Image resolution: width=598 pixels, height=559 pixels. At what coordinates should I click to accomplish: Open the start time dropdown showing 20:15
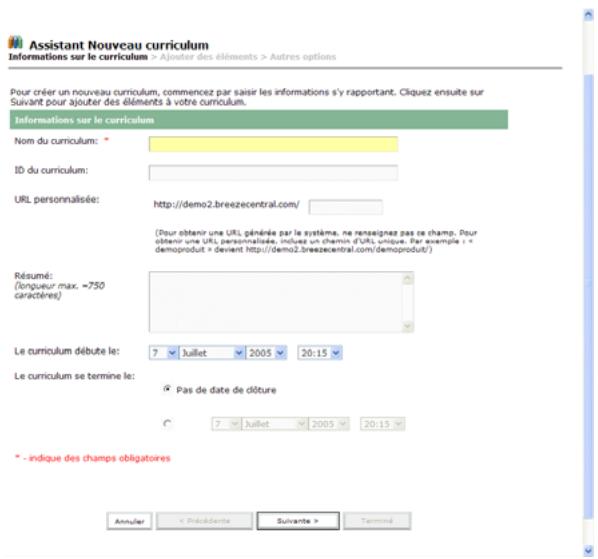(x=320, y=353)
